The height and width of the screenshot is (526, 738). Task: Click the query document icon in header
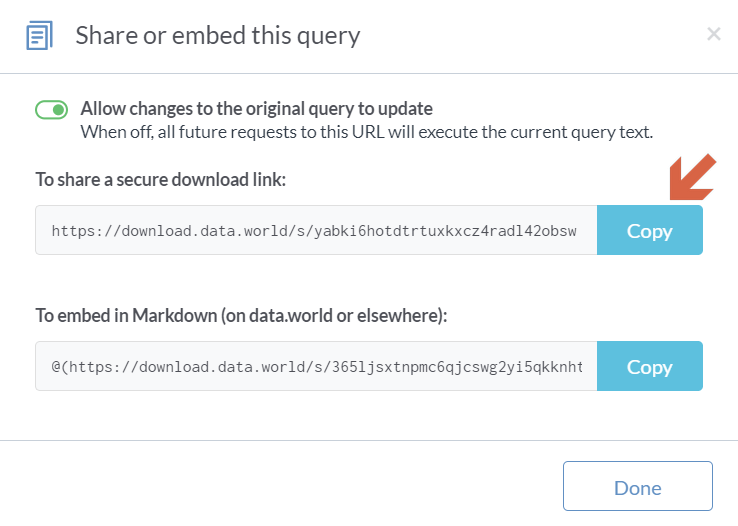pos(39,36)
